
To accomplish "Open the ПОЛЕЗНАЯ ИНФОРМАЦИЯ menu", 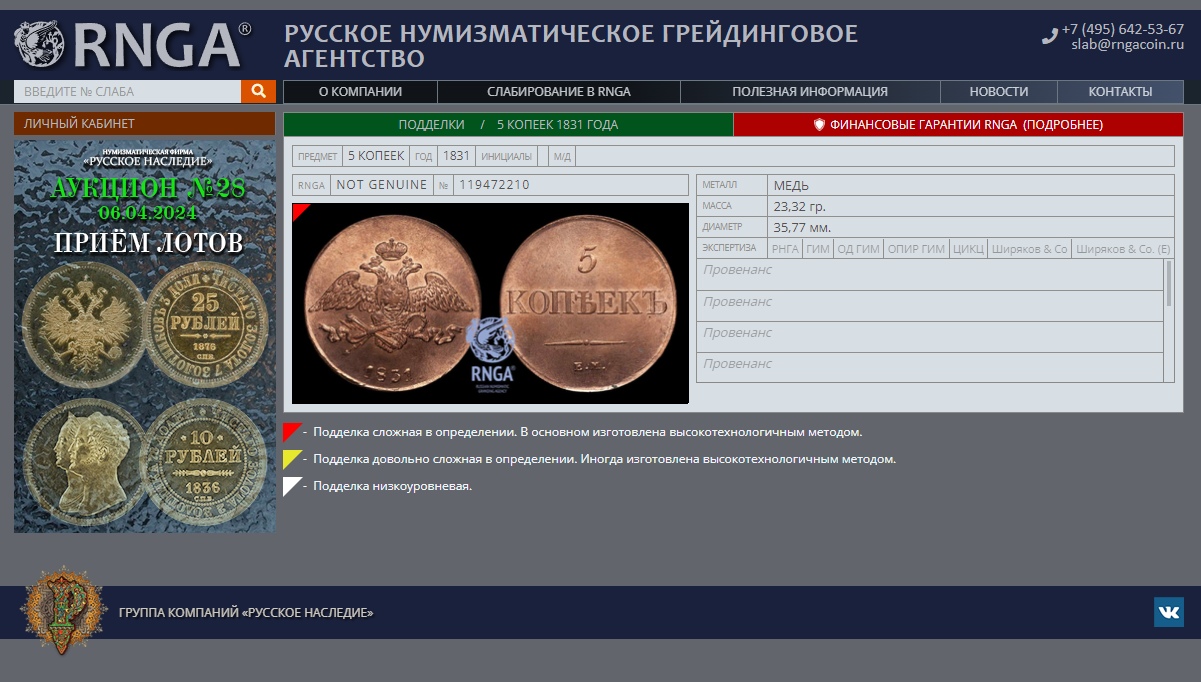I will [x=809, y=92].
